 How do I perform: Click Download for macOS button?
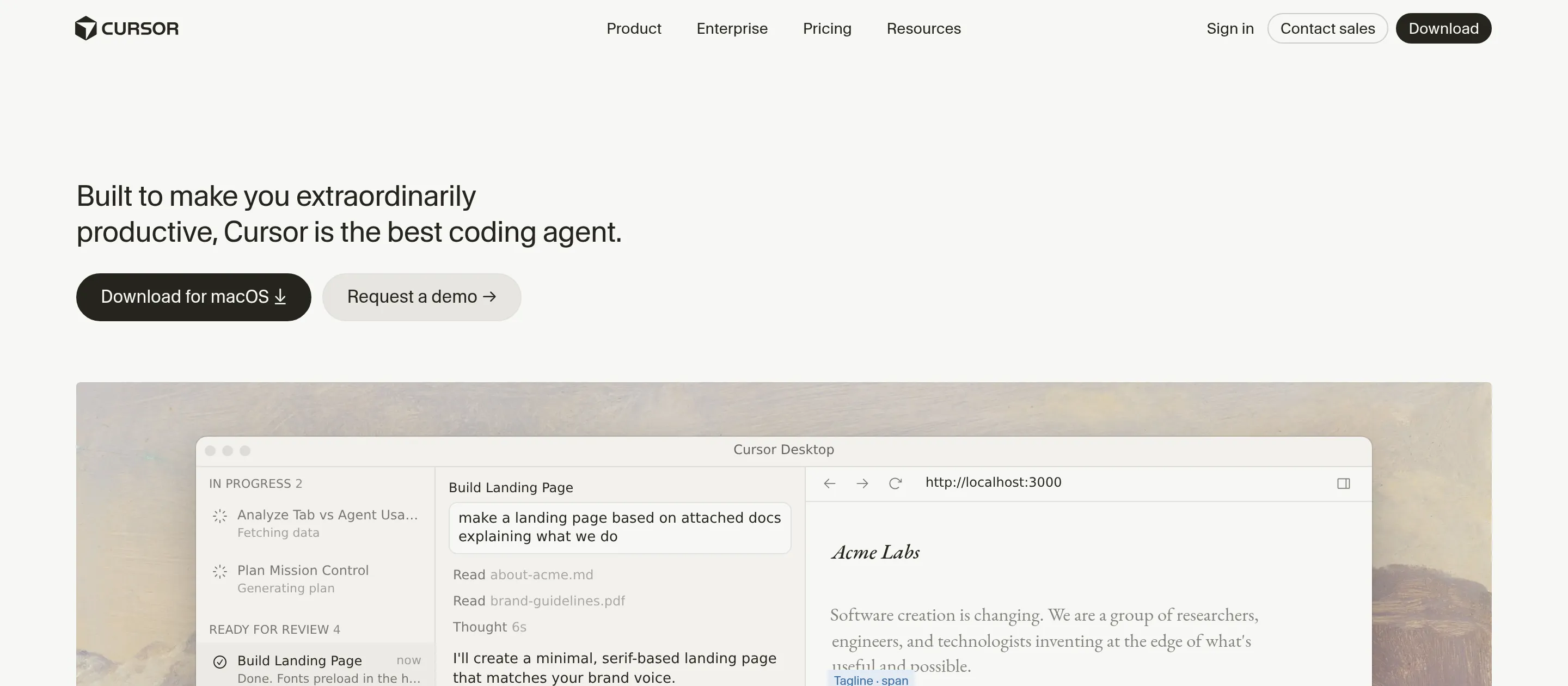(x=194, y=297)
